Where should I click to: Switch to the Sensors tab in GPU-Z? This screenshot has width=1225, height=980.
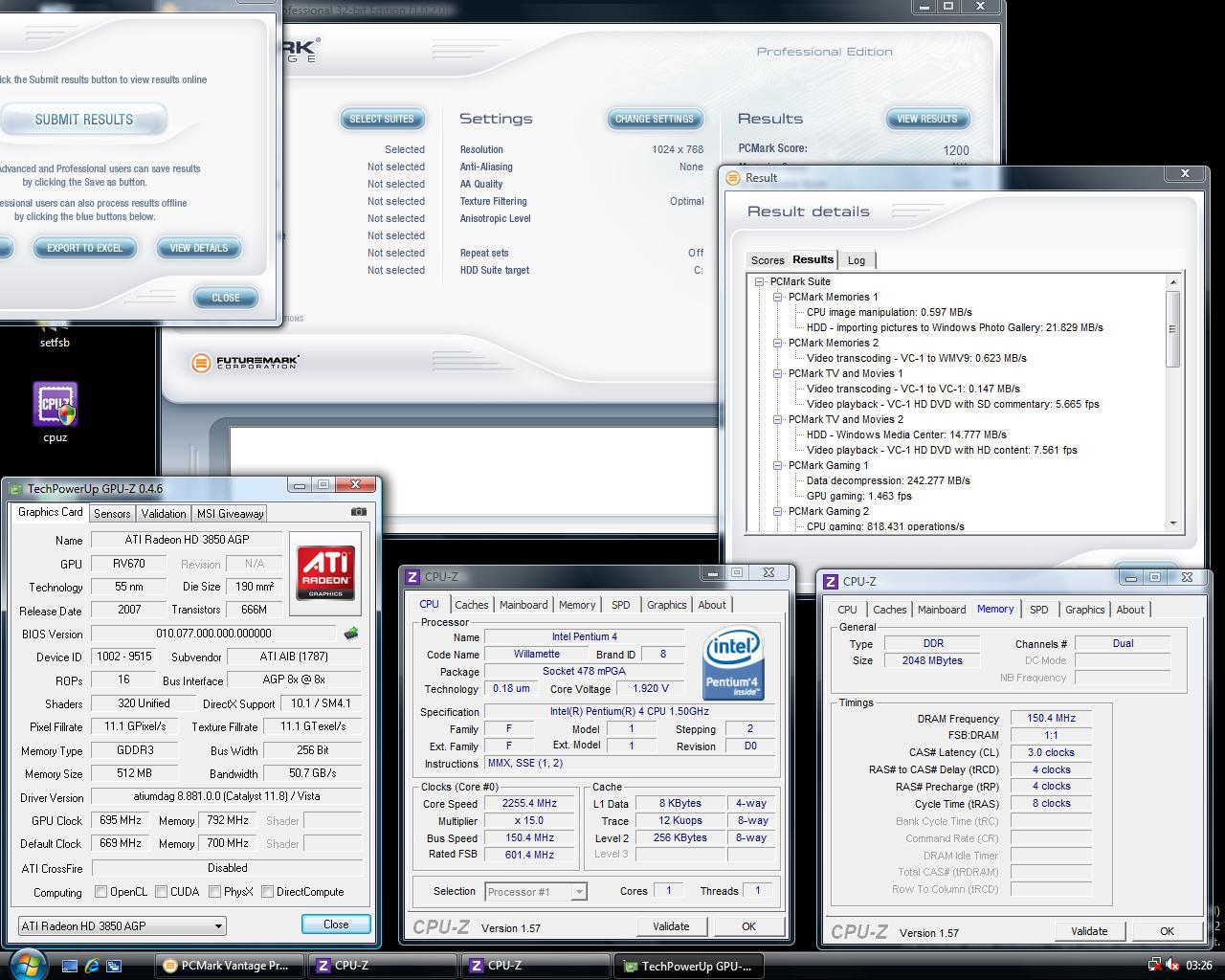click(x=112, y=513)
